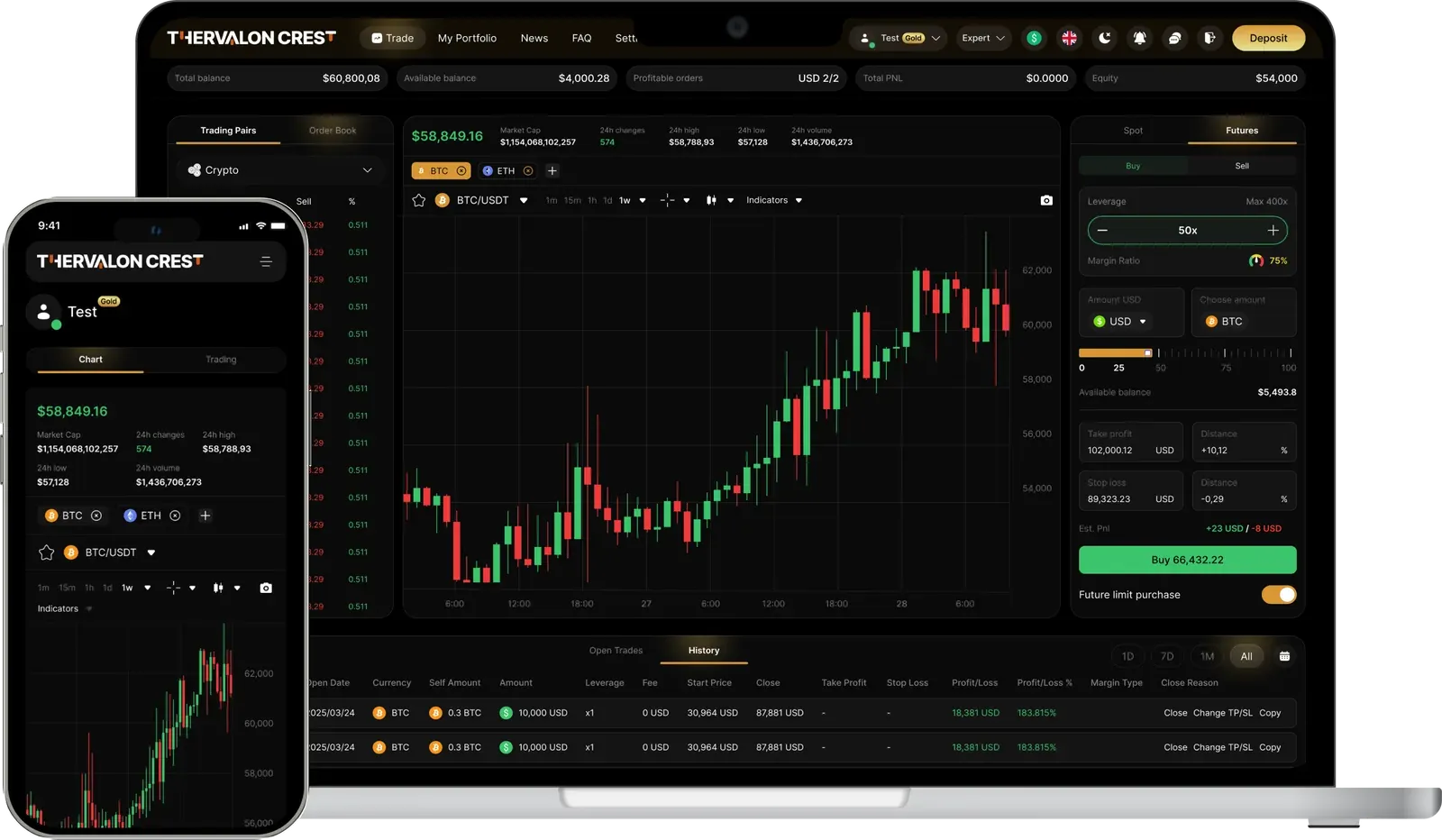This screenshot has height=840, width=1442.
Task: Favorite BTC/USDT with the phone star icon
Action: point(47,552)
